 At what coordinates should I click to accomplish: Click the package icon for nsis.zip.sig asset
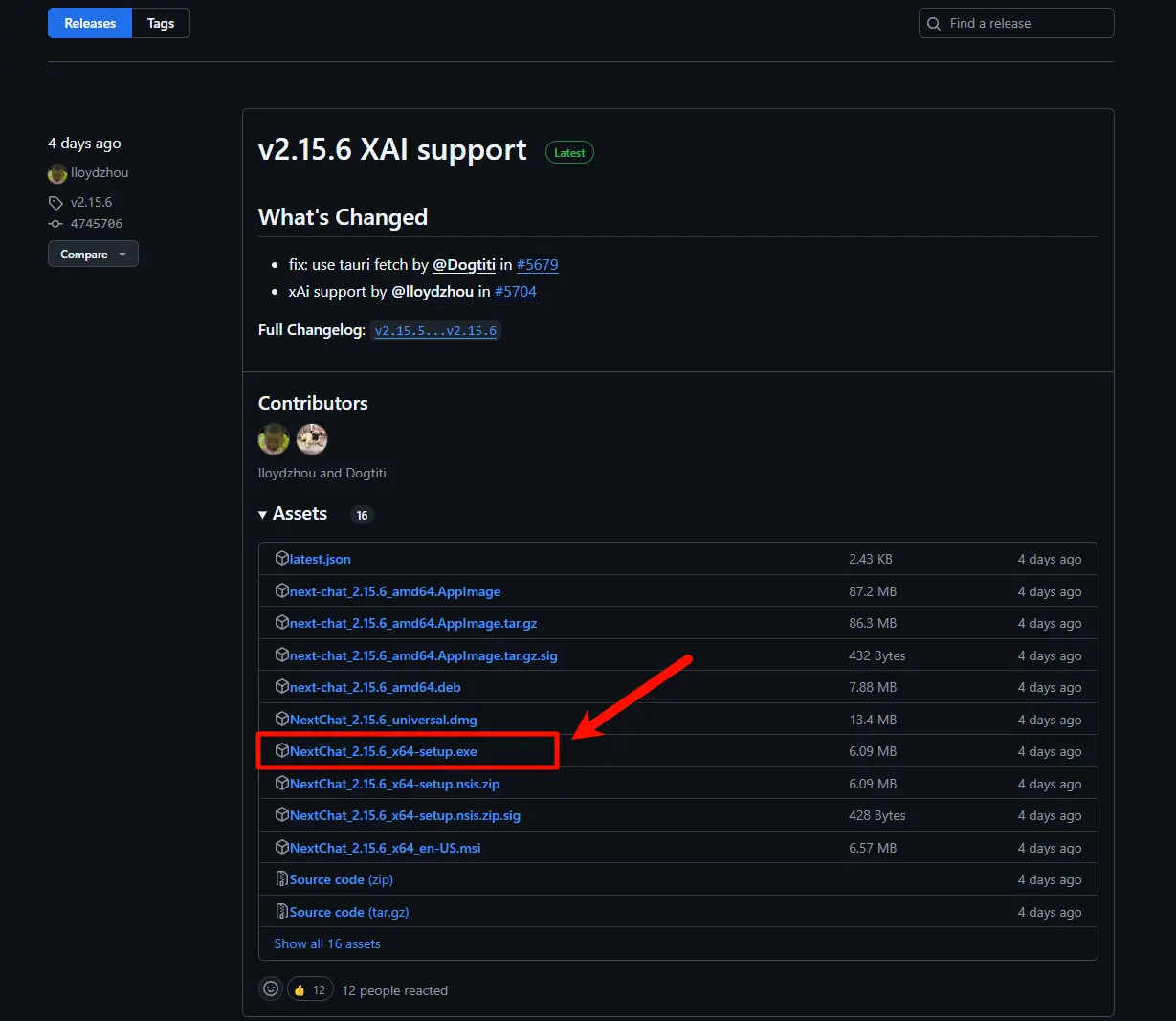pyautogui.click(x=282, y=815)
